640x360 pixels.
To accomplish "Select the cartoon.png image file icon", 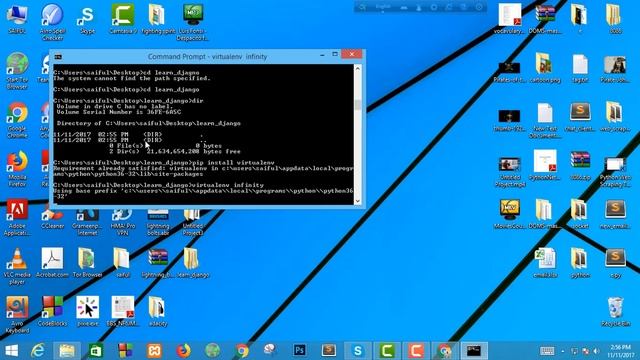I will pyautogui.click(x=545, y=67).
